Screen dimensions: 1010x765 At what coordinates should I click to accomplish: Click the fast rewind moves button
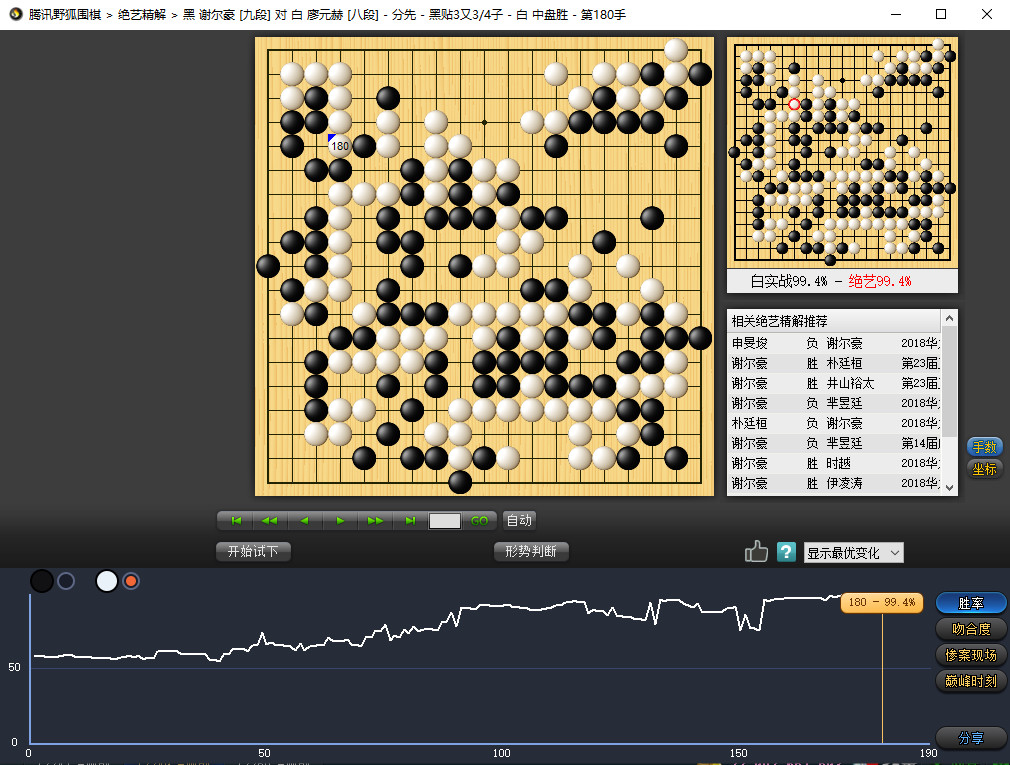pyautogui.click(x=269, y=521)
